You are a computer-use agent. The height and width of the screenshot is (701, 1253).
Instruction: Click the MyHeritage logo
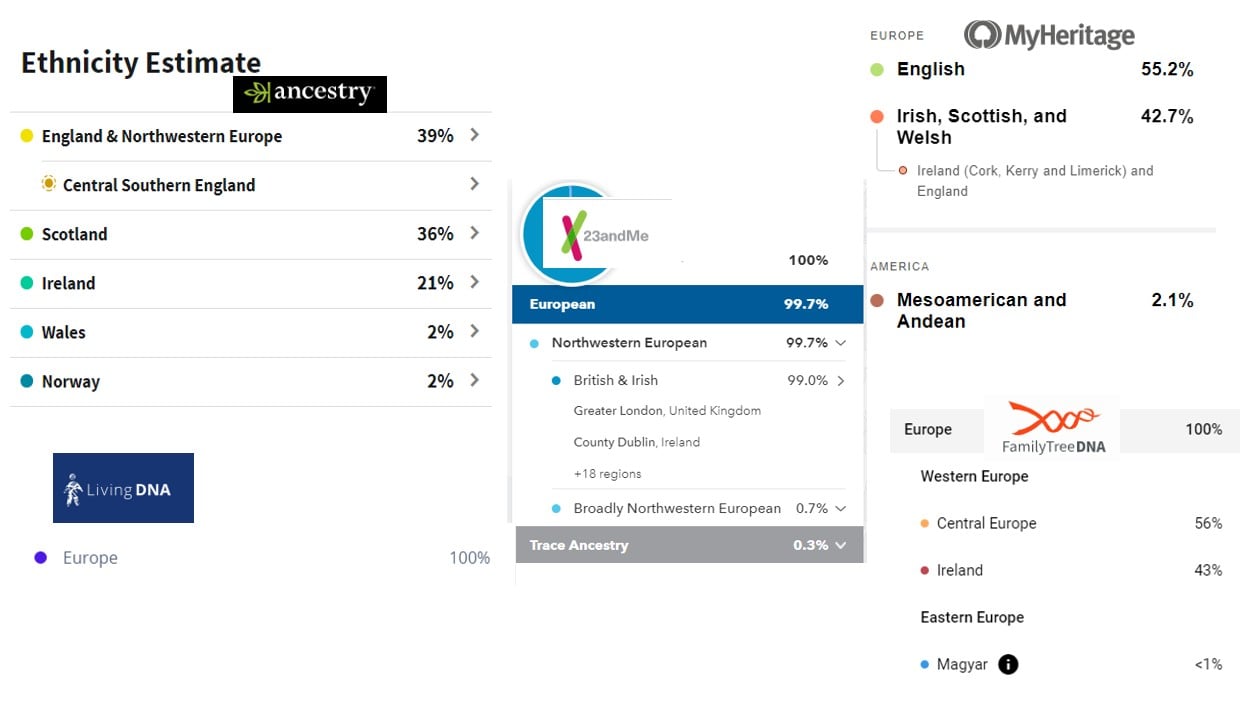(x=1049, y=36)
